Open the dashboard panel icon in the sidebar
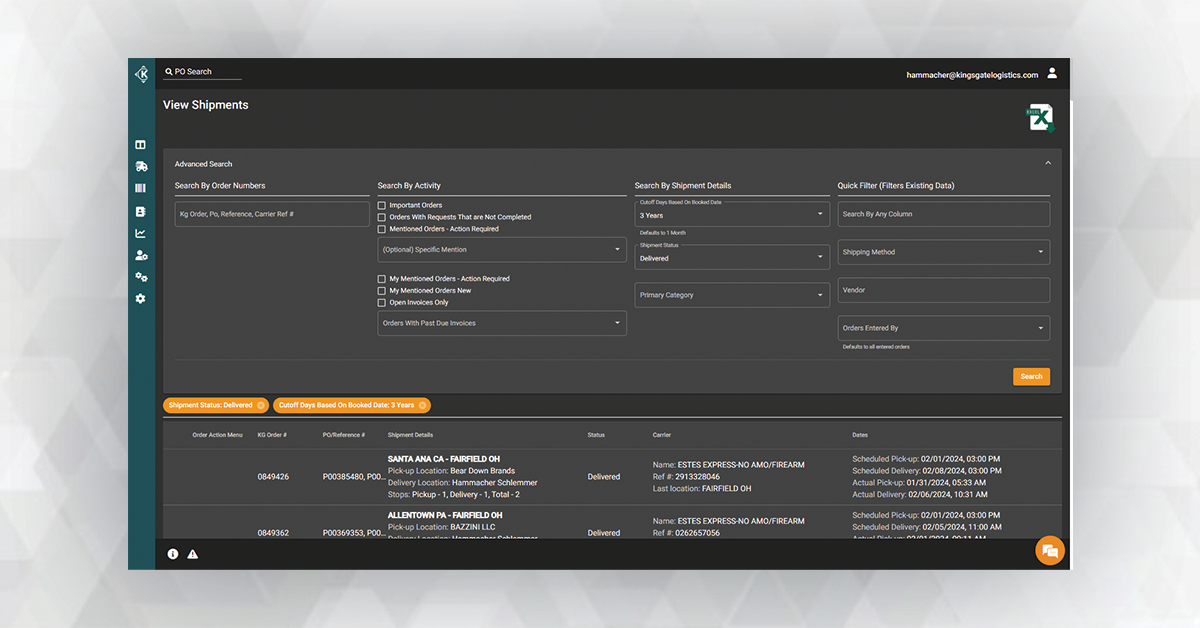The width and height of the screenshot is (1200, 628). tap(141, 145)
